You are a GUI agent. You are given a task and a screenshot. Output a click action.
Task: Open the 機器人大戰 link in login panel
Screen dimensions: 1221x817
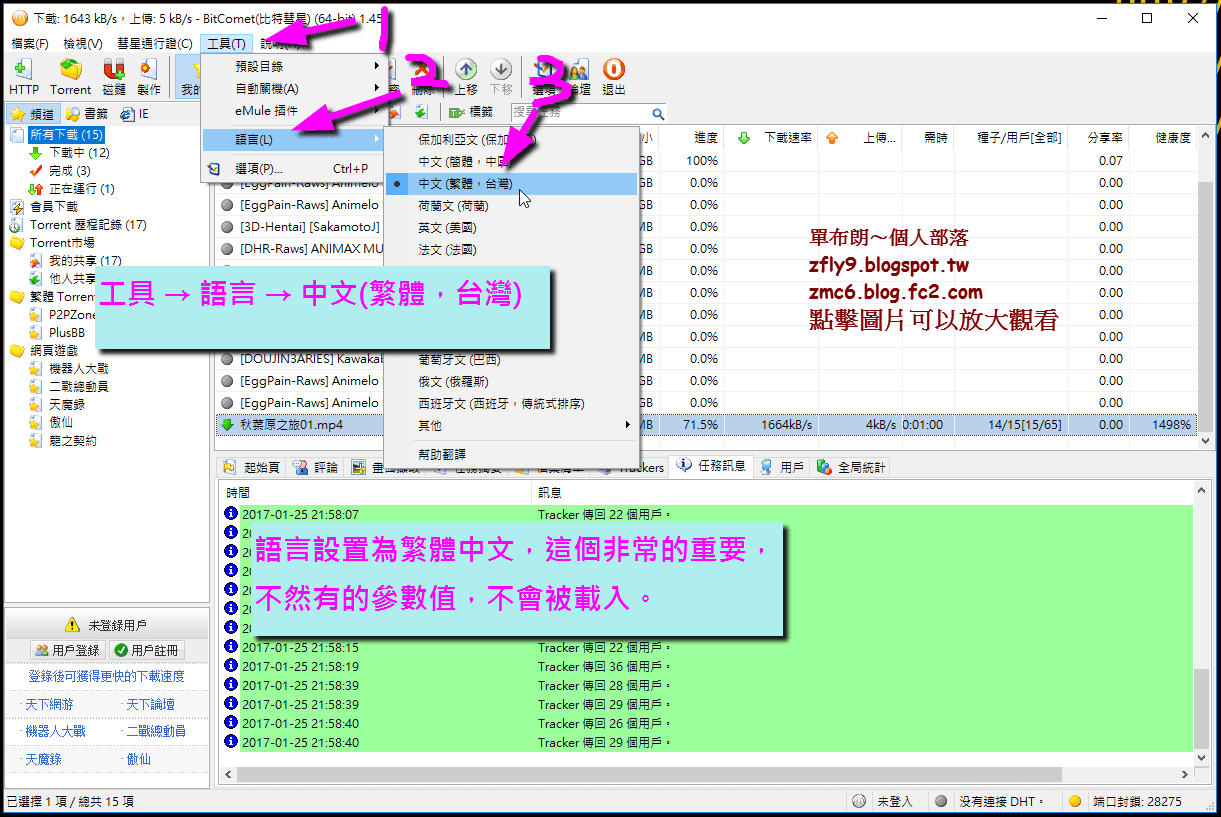click(55, 731)
